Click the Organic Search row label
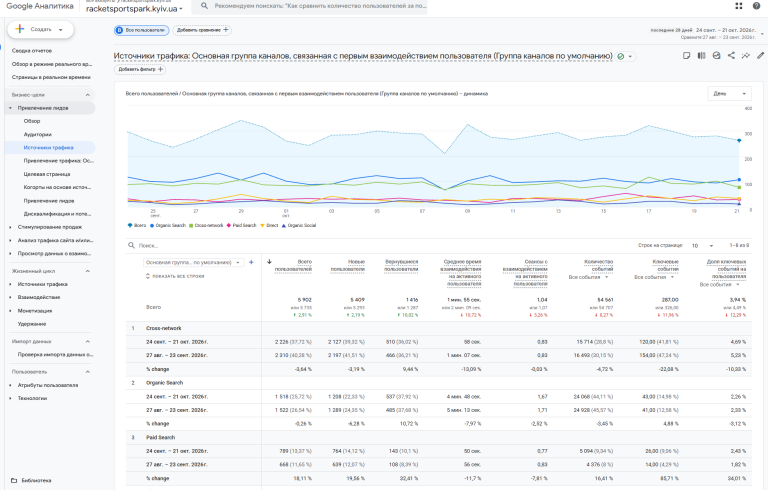Image resolution: width=768 pixels, height=490 pixels. 164,383
